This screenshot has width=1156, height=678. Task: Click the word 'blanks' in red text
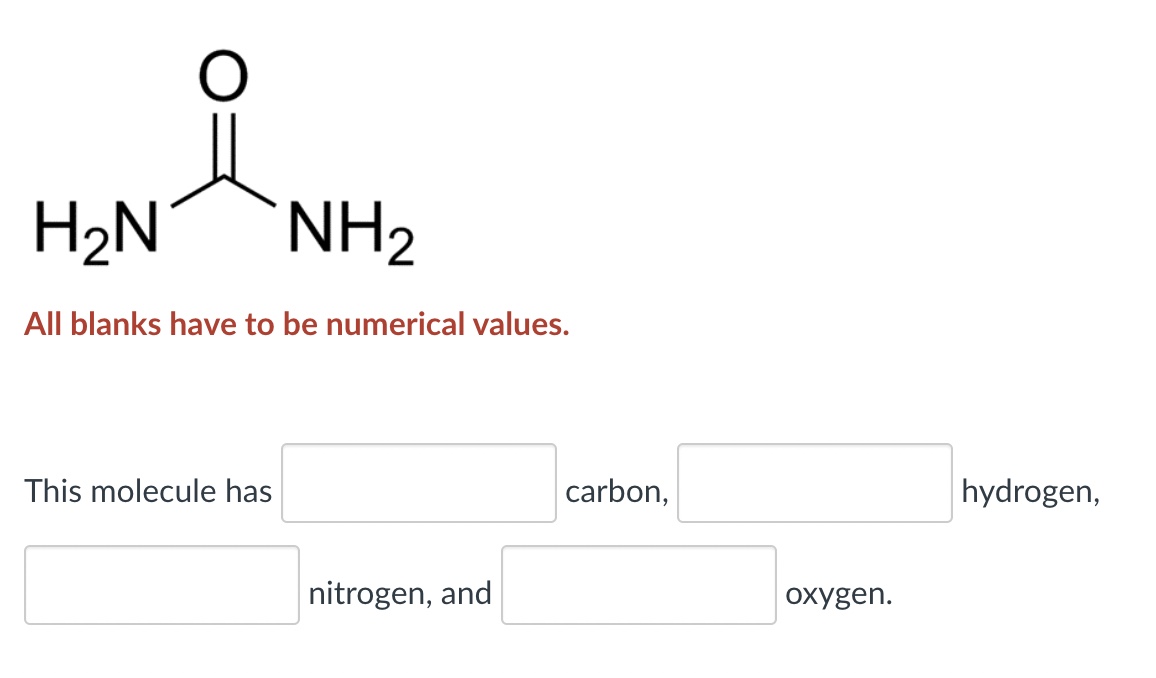click(x=117, y=323)
